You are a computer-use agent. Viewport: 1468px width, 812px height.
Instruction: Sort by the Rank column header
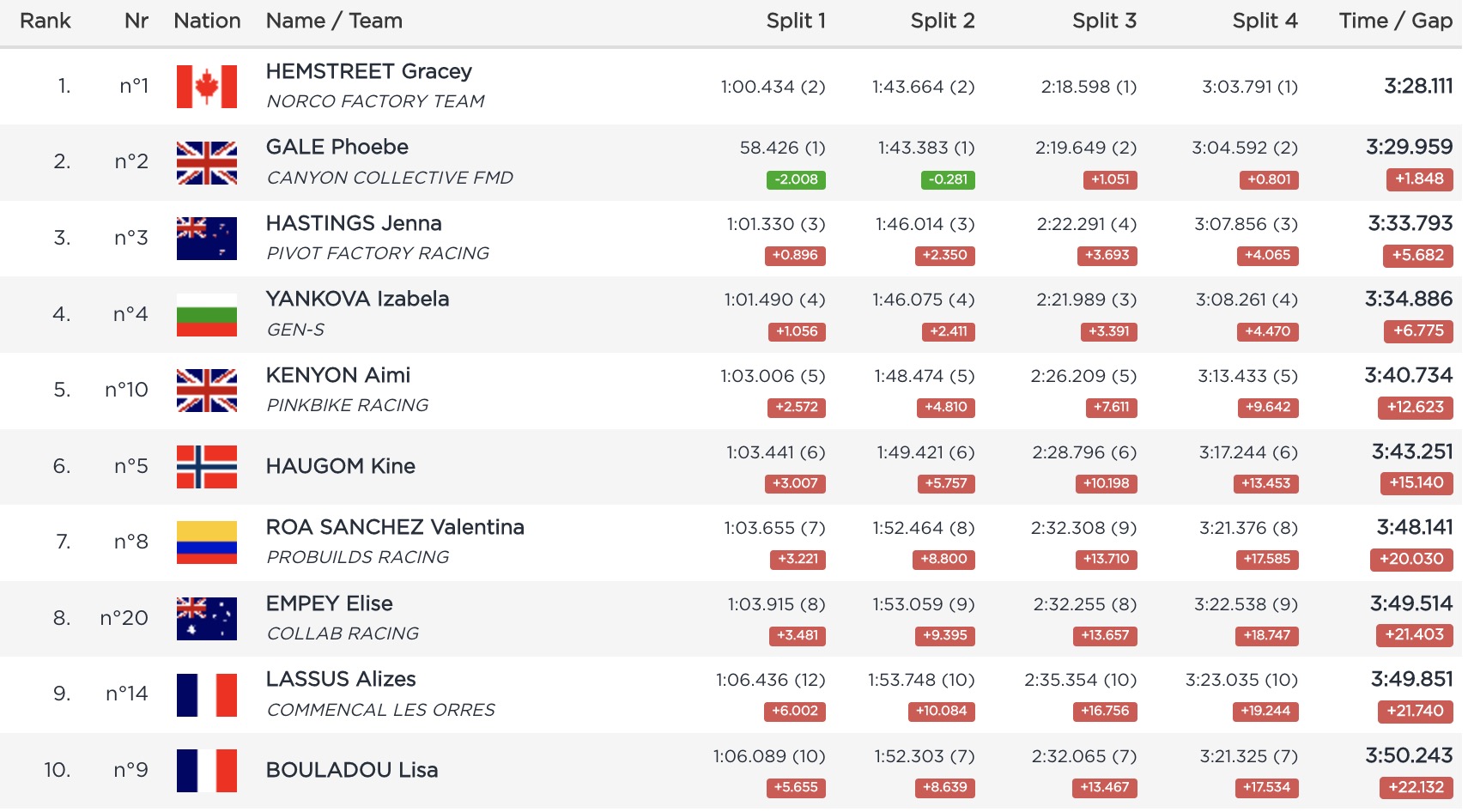pos(45,21)
